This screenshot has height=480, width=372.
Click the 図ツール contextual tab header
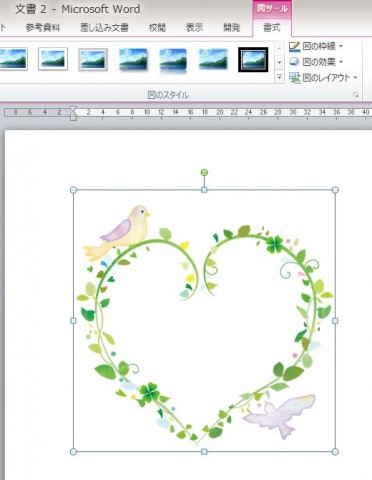pos(272,8)
